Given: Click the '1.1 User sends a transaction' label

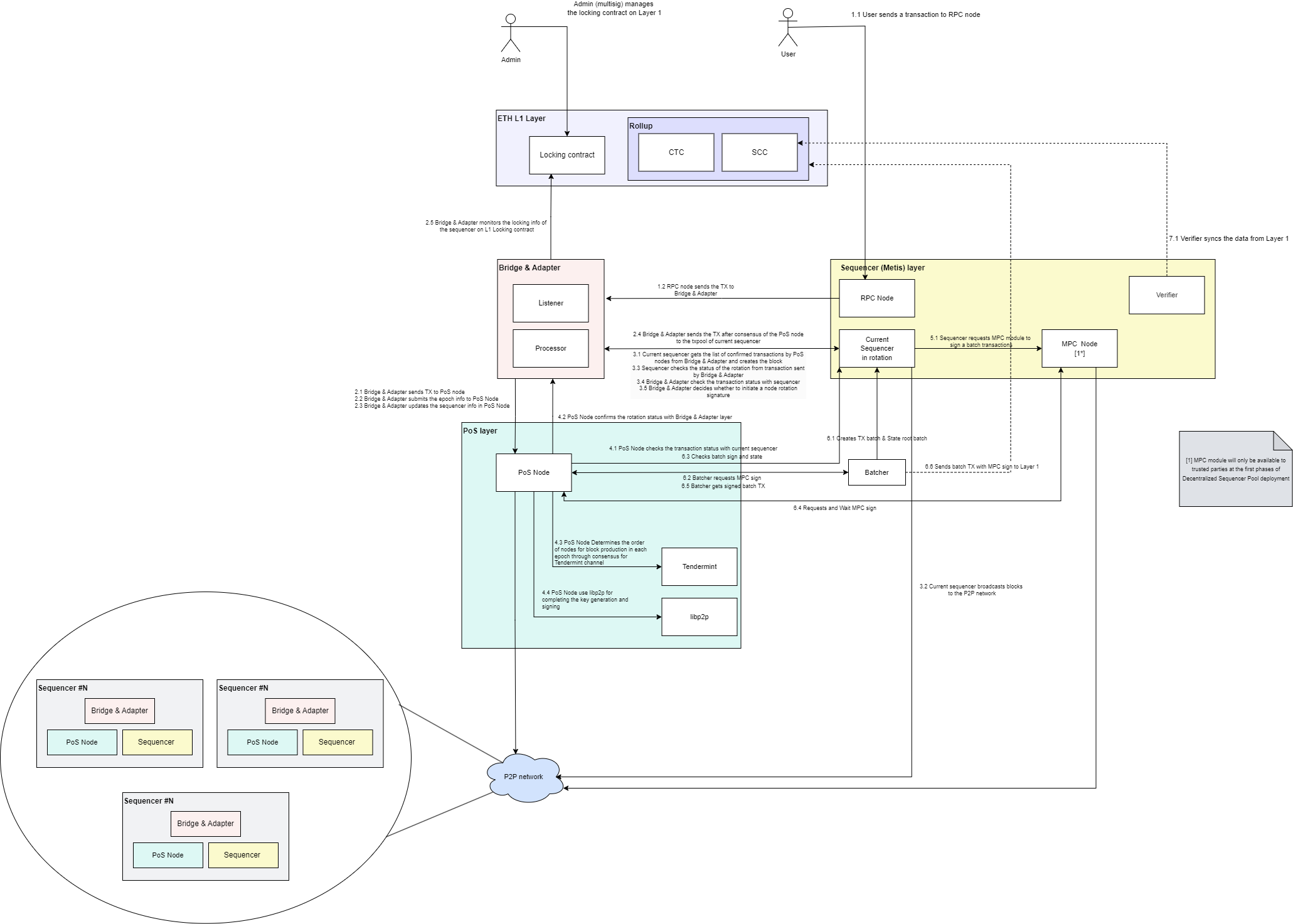Looking at the screenshot, I should (x=915, y=14).
